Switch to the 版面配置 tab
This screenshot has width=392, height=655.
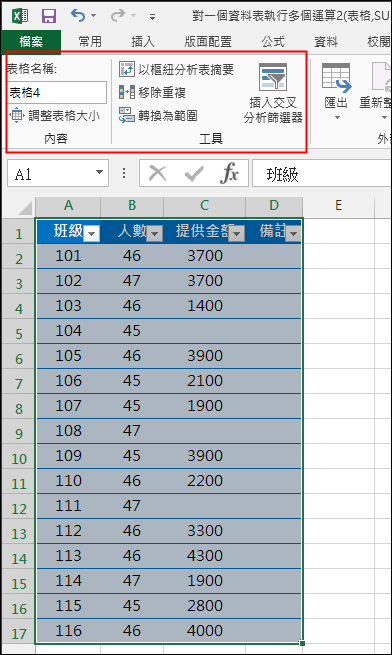(x=208, y=41)
